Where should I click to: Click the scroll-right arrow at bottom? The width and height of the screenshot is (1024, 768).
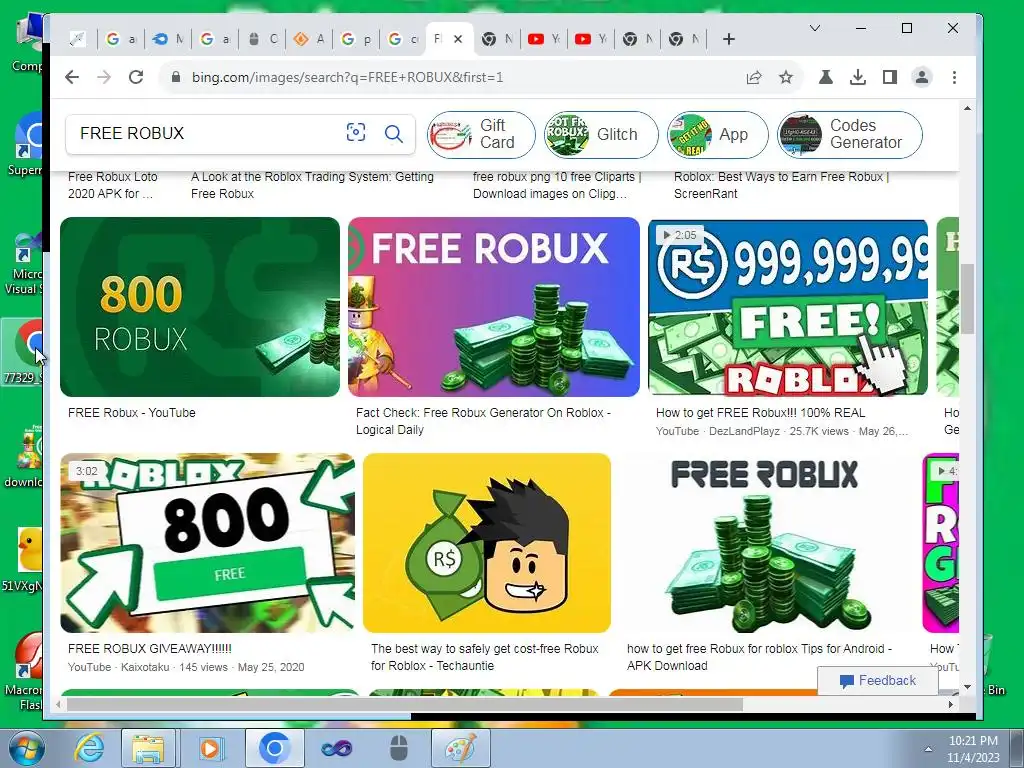tap(951, 705)
